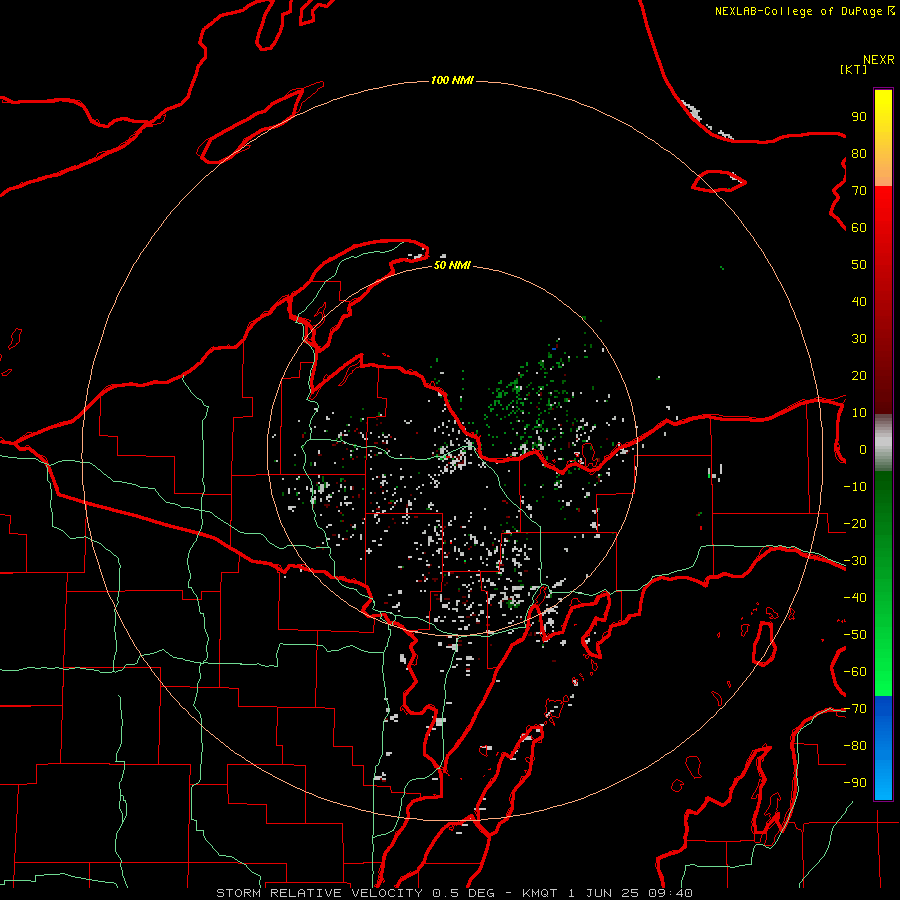Click the 20 value on the velocity scale
Viewport: 900px width, 900px height.
859,375
